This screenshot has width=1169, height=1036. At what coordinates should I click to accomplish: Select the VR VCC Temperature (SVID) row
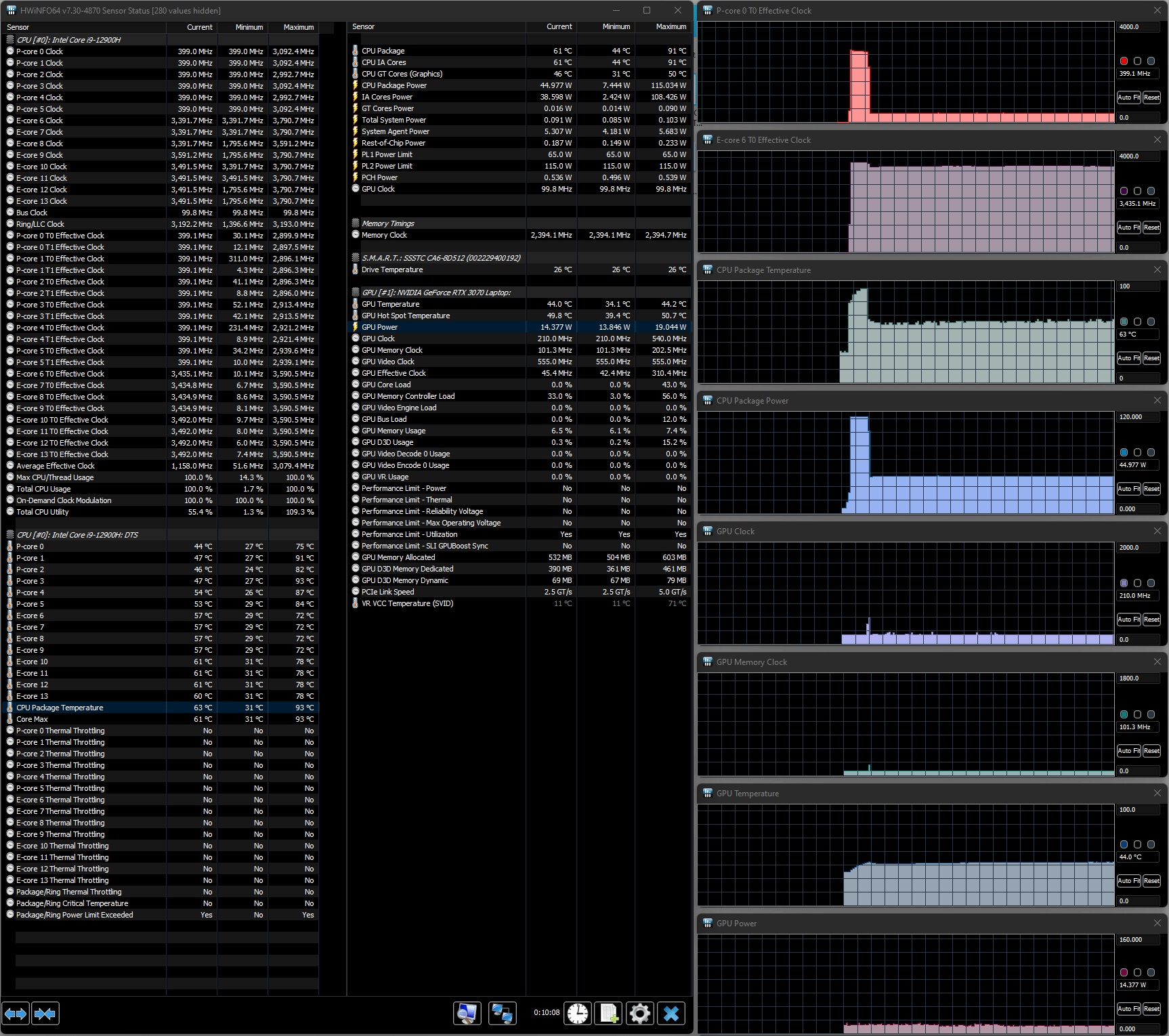pyautogui.click(x=520, y=603)
